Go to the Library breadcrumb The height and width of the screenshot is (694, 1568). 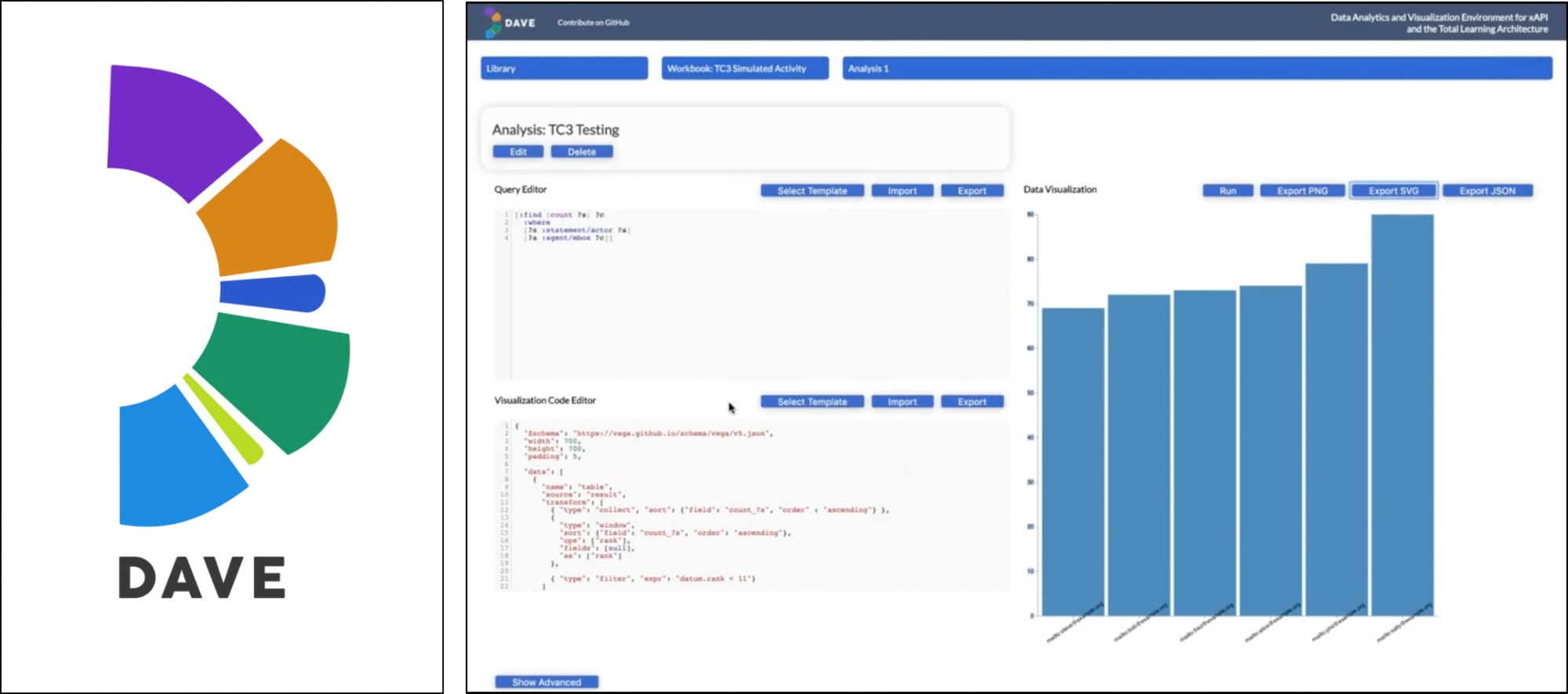point(564,68)
